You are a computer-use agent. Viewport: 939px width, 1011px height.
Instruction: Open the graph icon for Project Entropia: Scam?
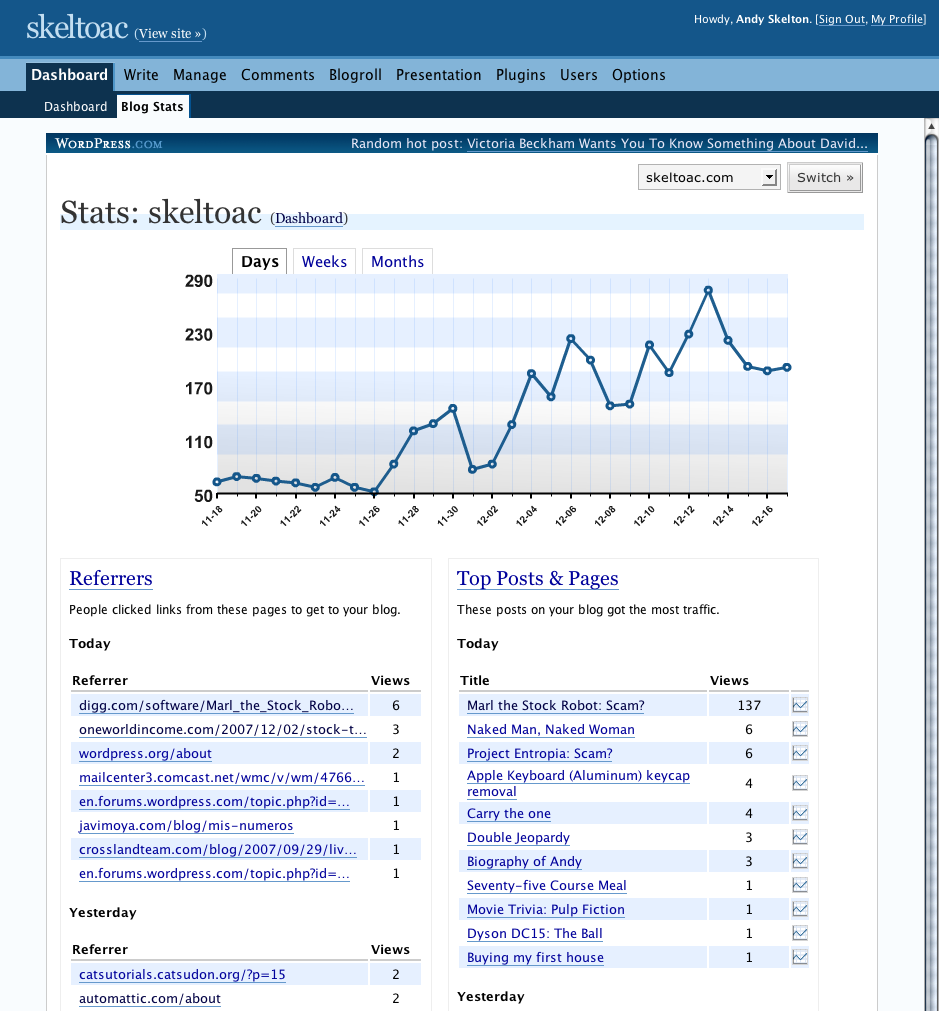tap(799, 753)
